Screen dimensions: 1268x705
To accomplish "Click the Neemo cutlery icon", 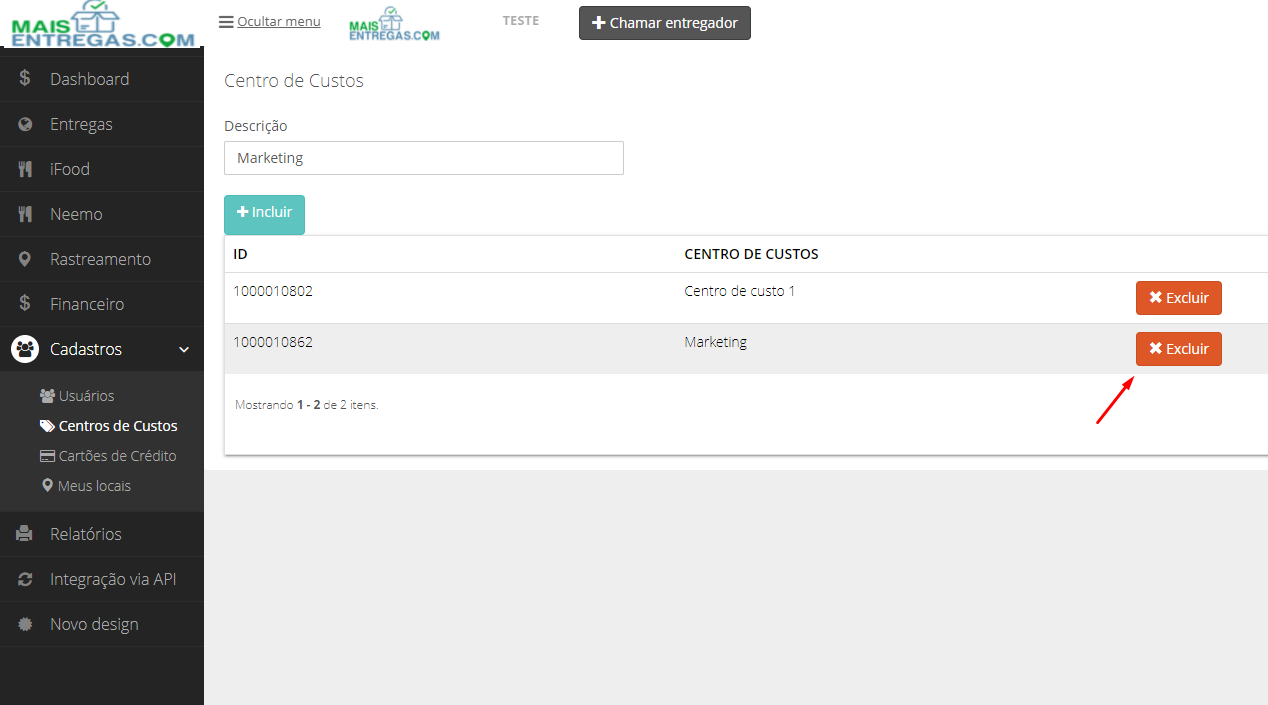I will [25, 214].
